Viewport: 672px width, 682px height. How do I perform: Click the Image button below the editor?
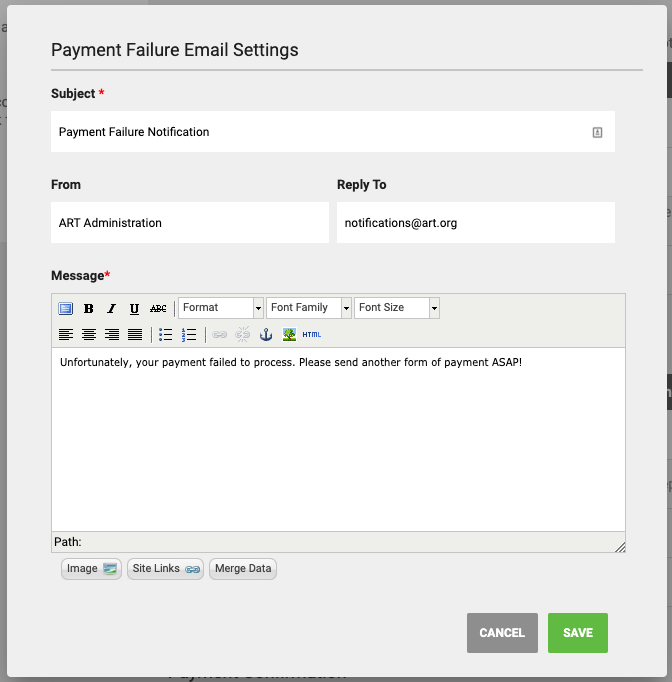click(x=91, y=569)
